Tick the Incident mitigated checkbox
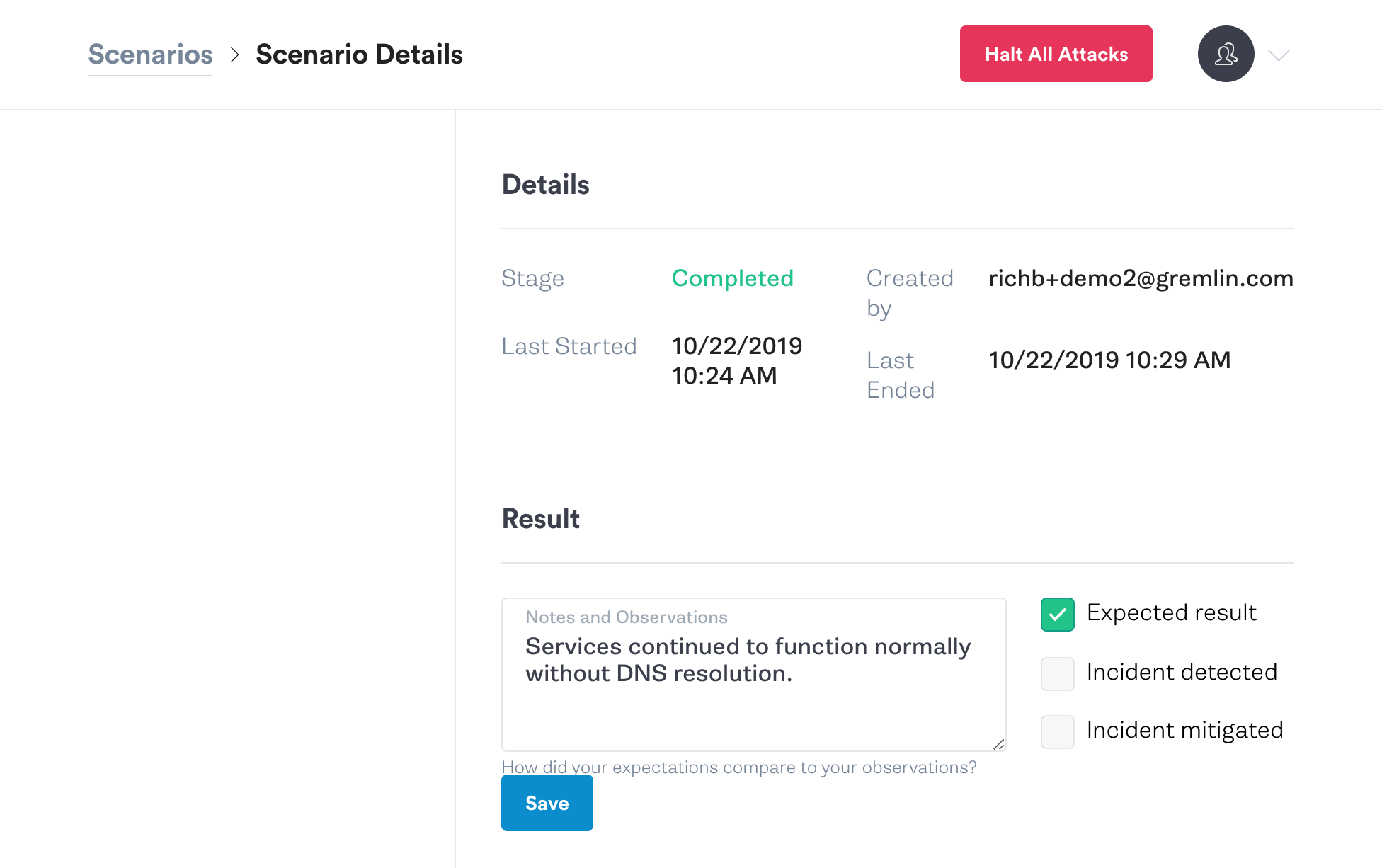 click(1057, 731)
